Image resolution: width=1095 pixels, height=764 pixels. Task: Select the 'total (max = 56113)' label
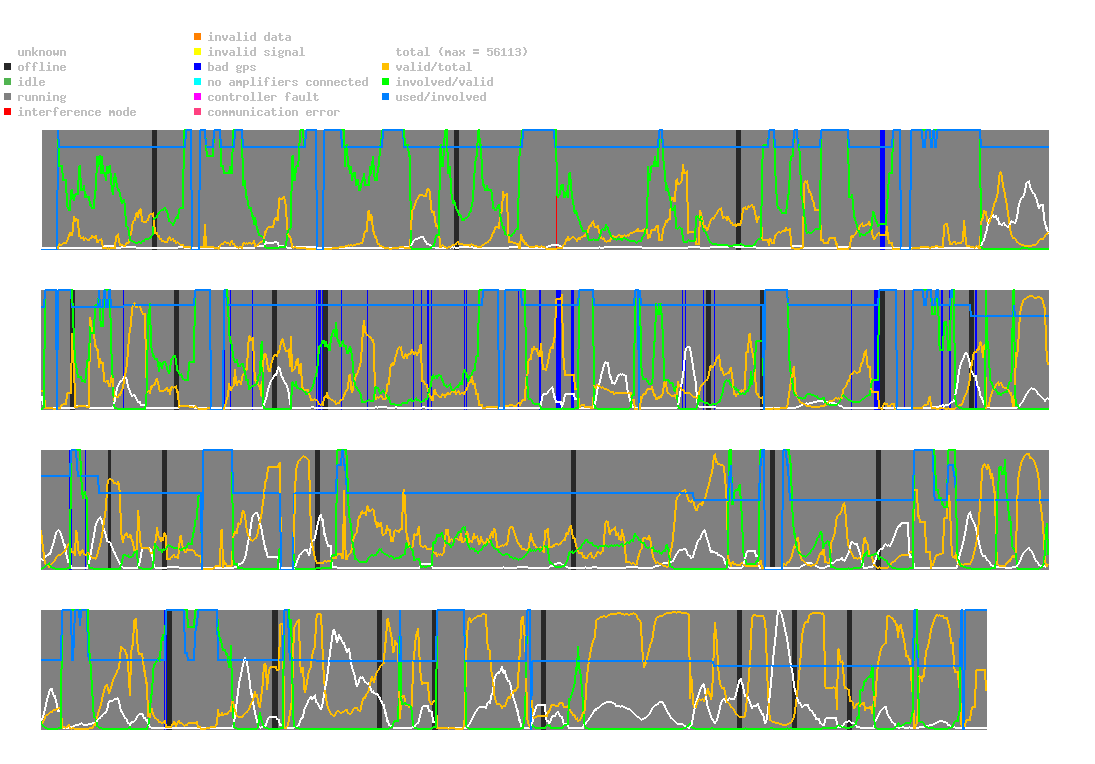point(462,52)
